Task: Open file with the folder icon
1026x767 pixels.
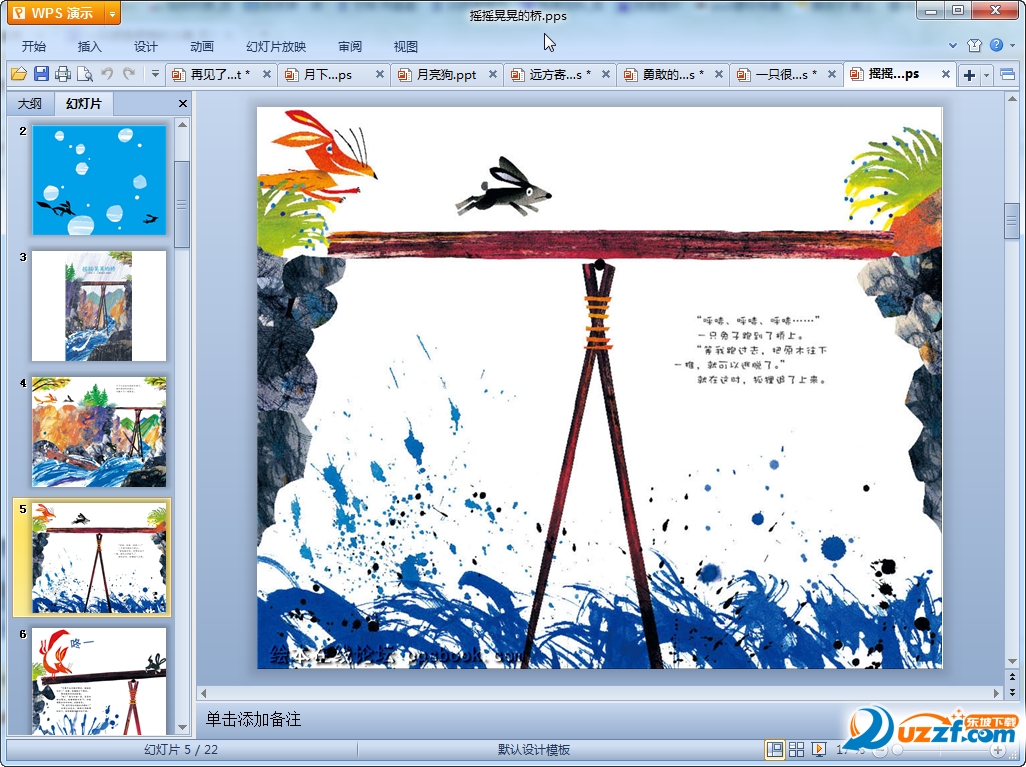Action: (18, 74)
